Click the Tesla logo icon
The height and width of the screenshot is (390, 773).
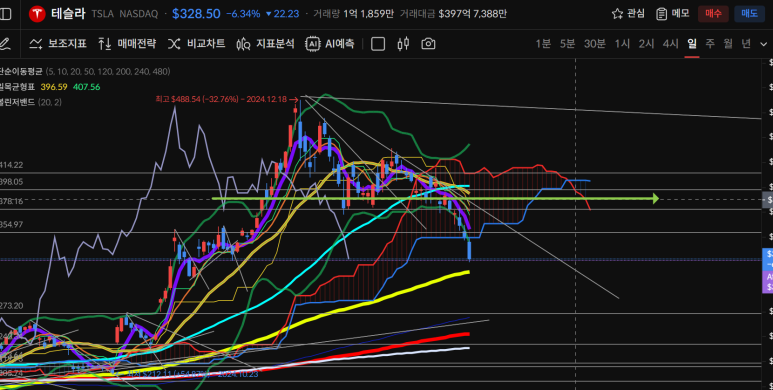pos(37,14)
